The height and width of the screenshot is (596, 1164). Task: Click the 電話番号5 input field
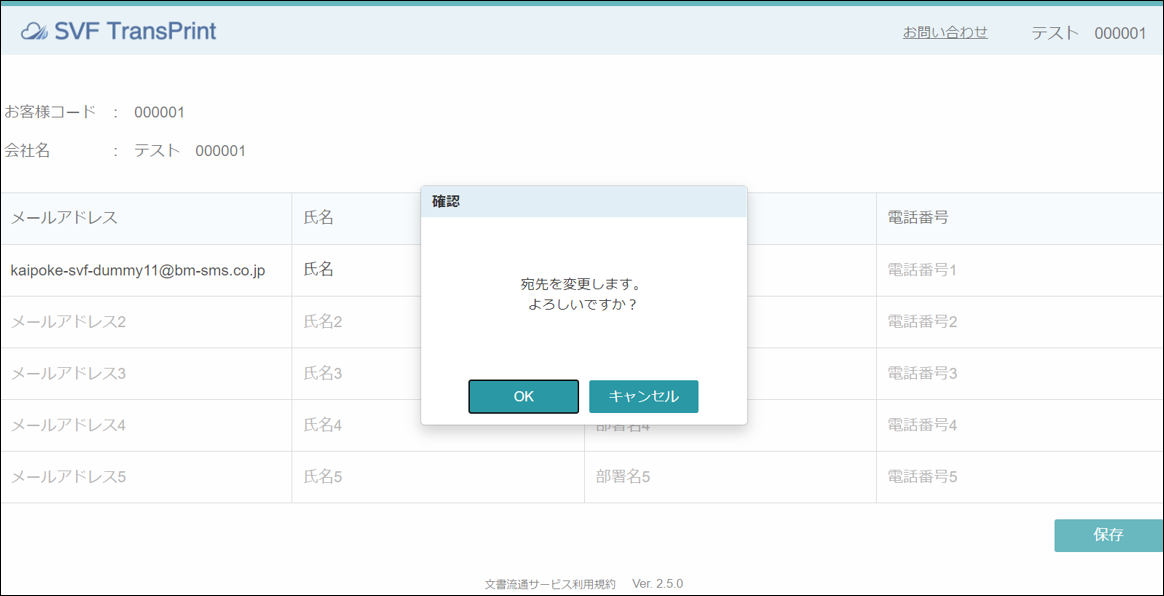click(1020, 477)
